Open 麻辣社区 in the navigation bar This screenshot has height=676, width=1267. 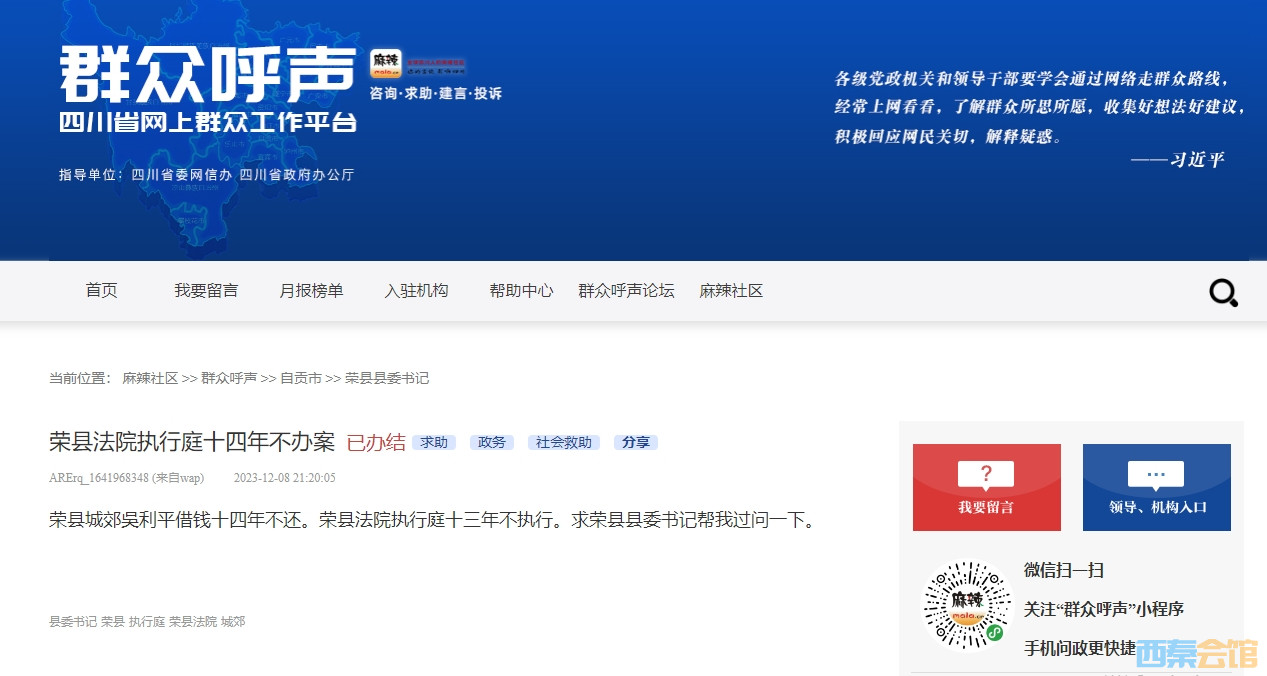731,291
